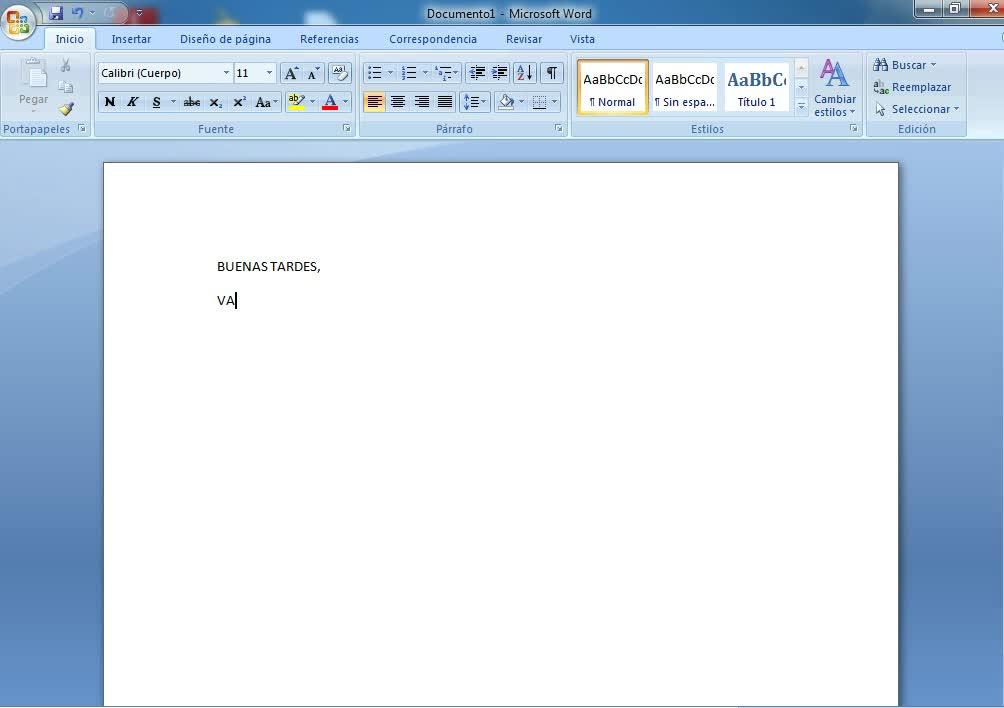
Task: Undo last action in quick access toolbar
Action: (77, 13)
